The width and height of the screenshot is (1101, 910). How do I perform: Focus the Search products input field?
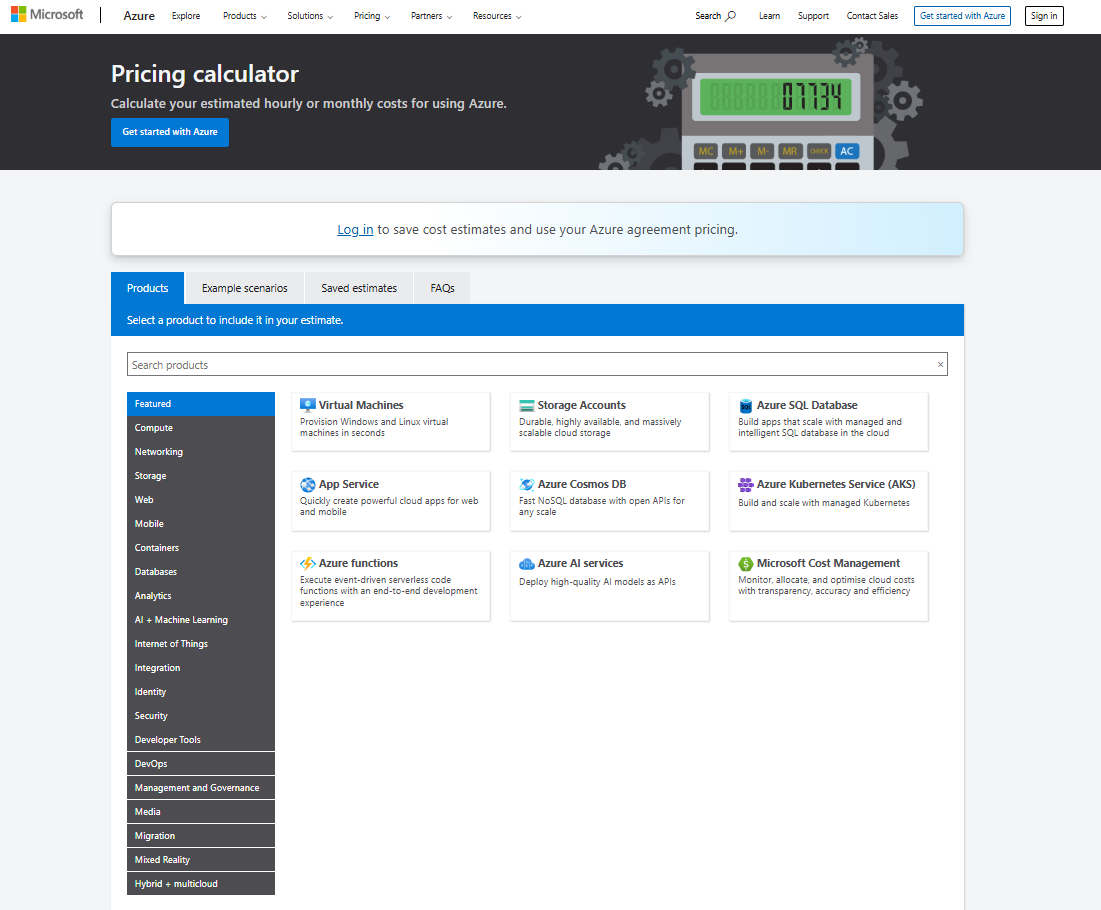coord(537,364)
